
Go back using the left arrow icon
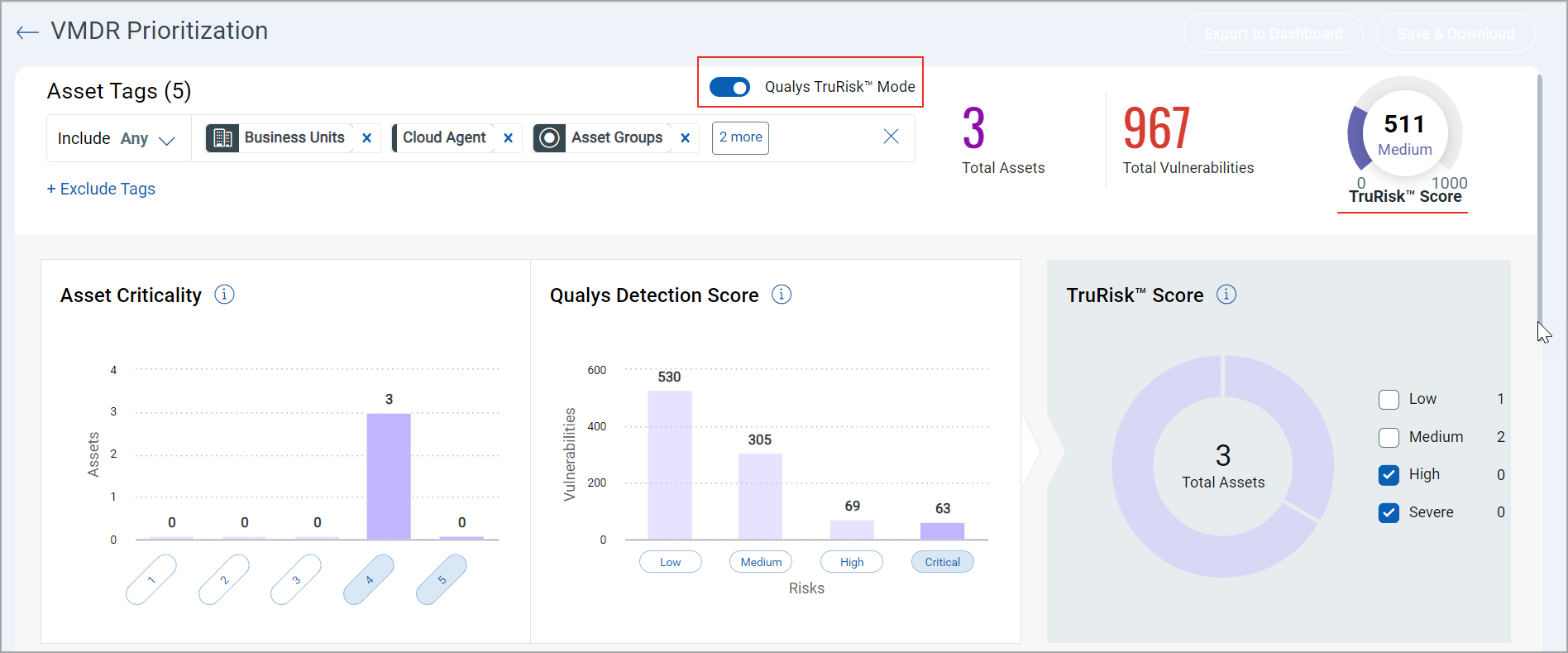coord(27,32)
